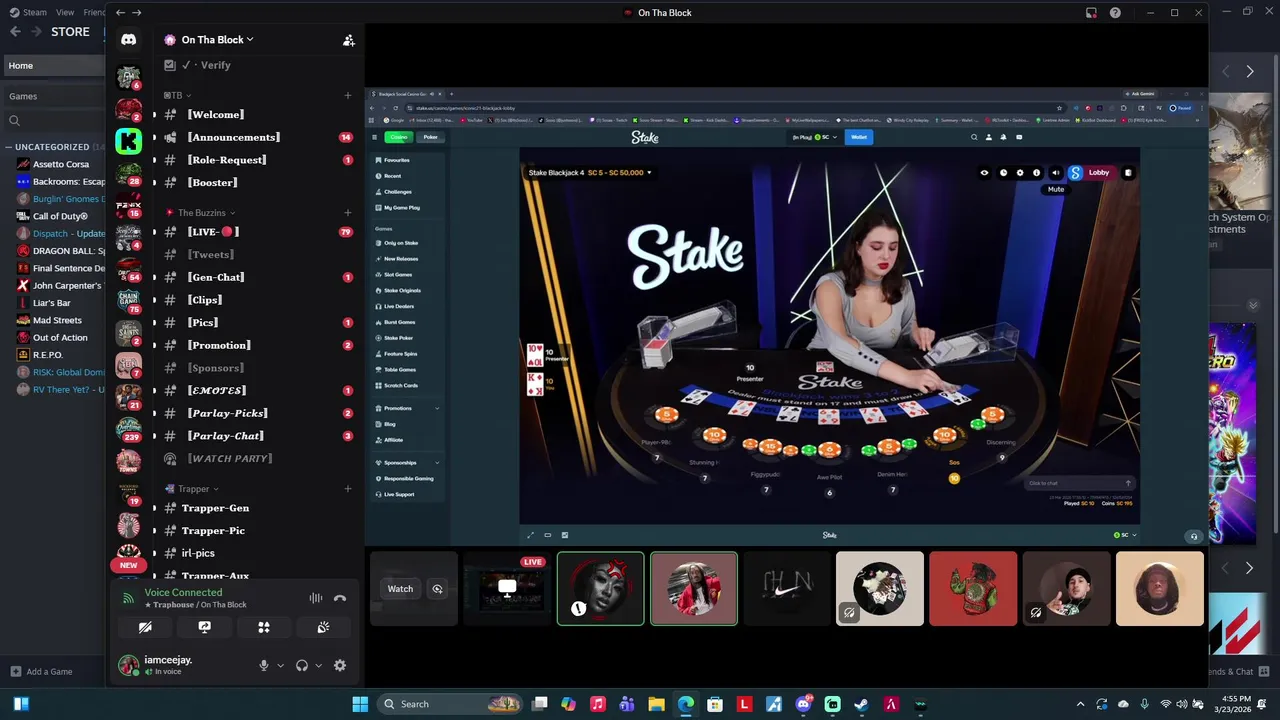Deafen headphones in Discord user panel
Screen dimensions: 1280x720
click(x=301, y=665)
